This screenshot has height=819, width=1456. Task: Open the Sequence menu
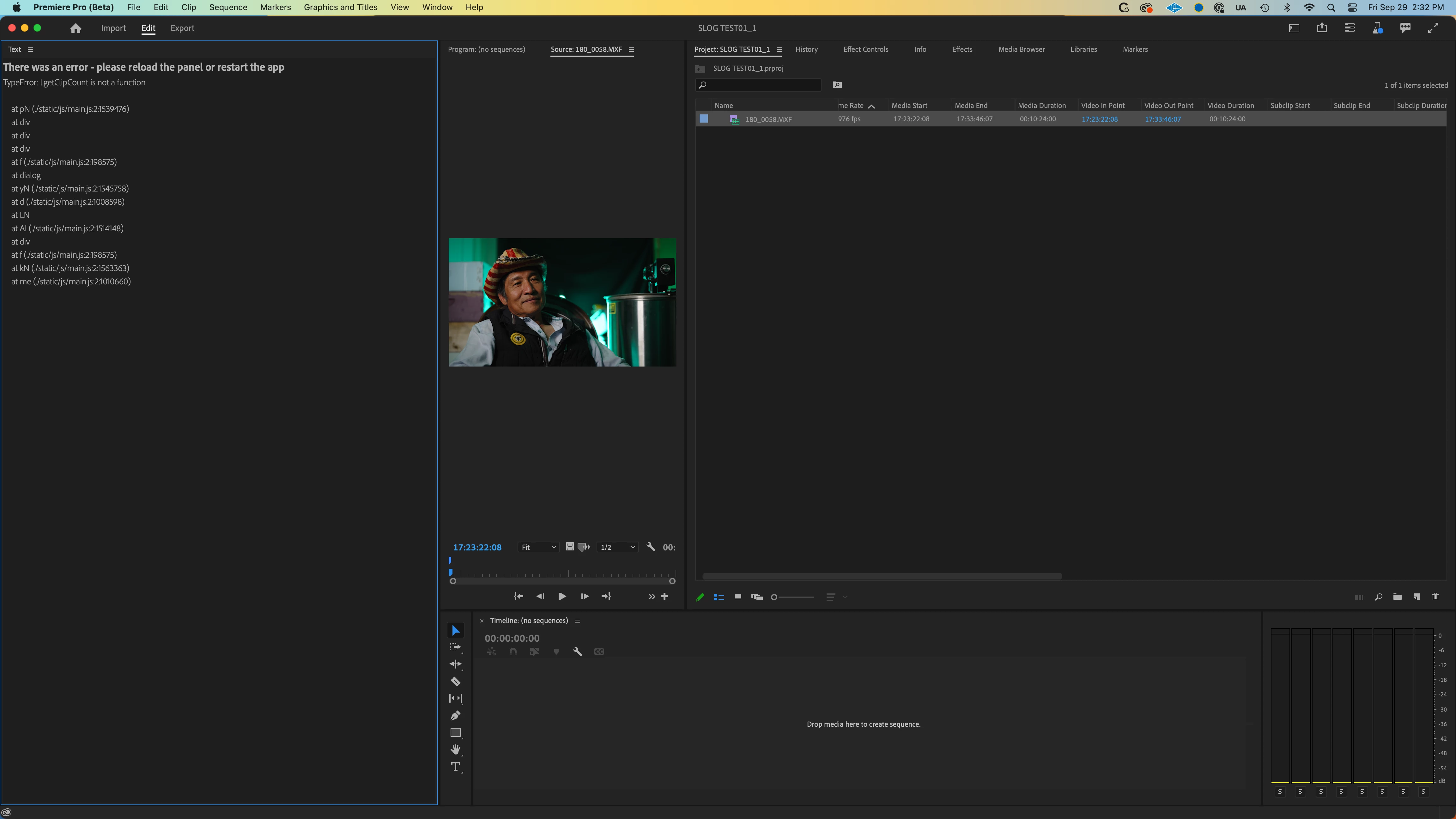[x=228, y=7]
